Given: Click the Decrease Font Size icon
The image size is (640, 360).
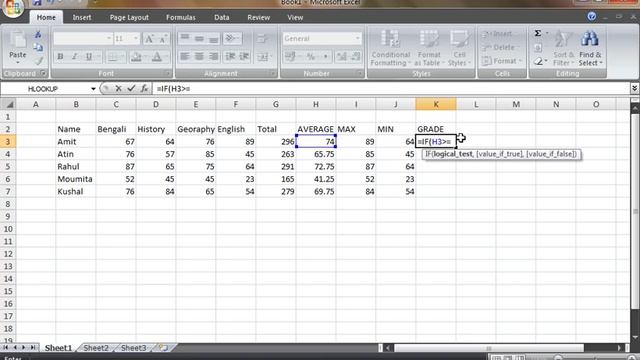Looking at the screenshot, I should click(163, 39).
